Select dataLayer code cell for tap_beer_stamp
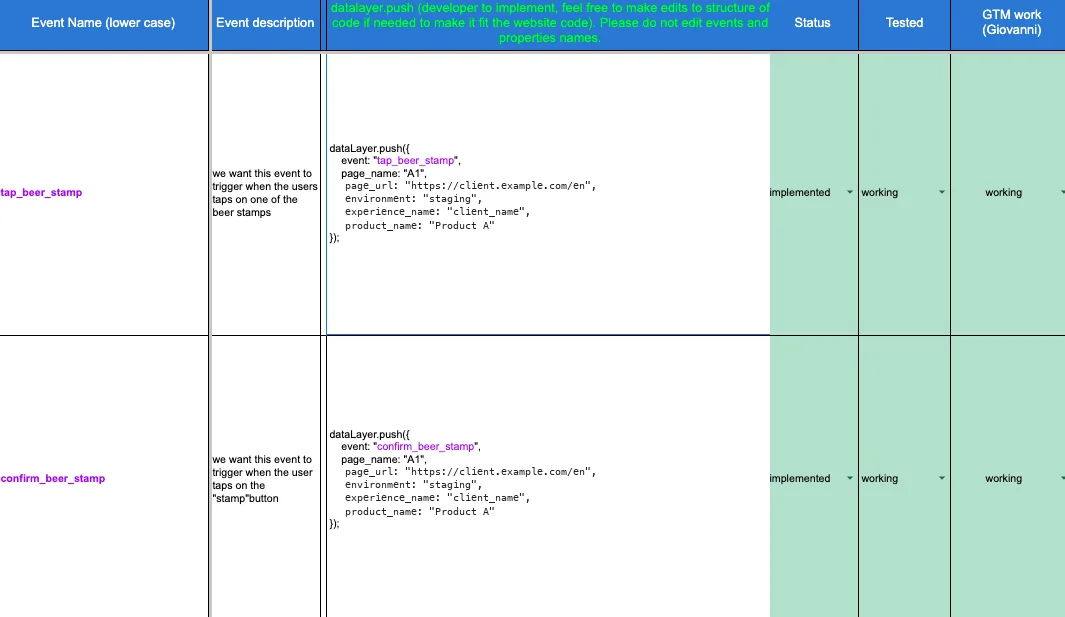 click(549, 194)
